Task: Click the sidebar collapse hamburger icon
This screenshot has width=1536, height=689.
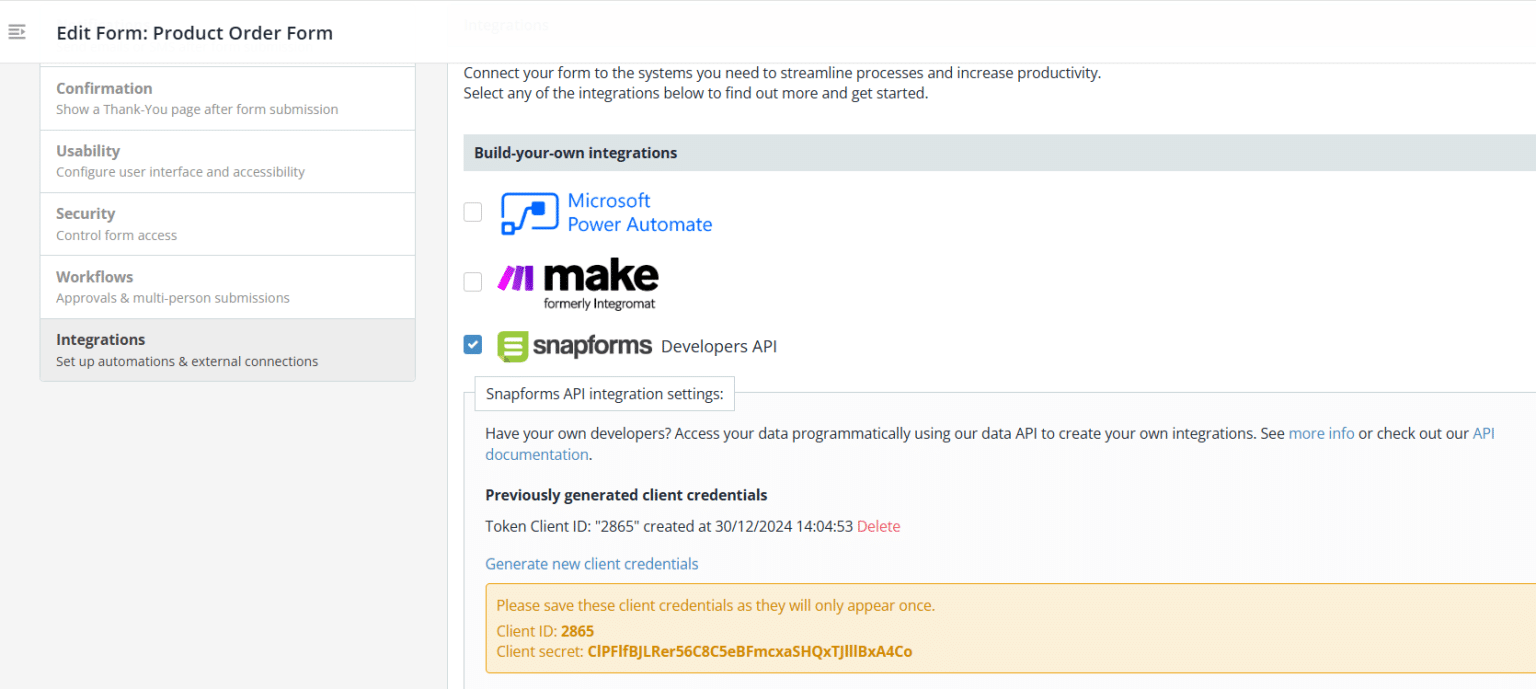Action: click(17, 31)
